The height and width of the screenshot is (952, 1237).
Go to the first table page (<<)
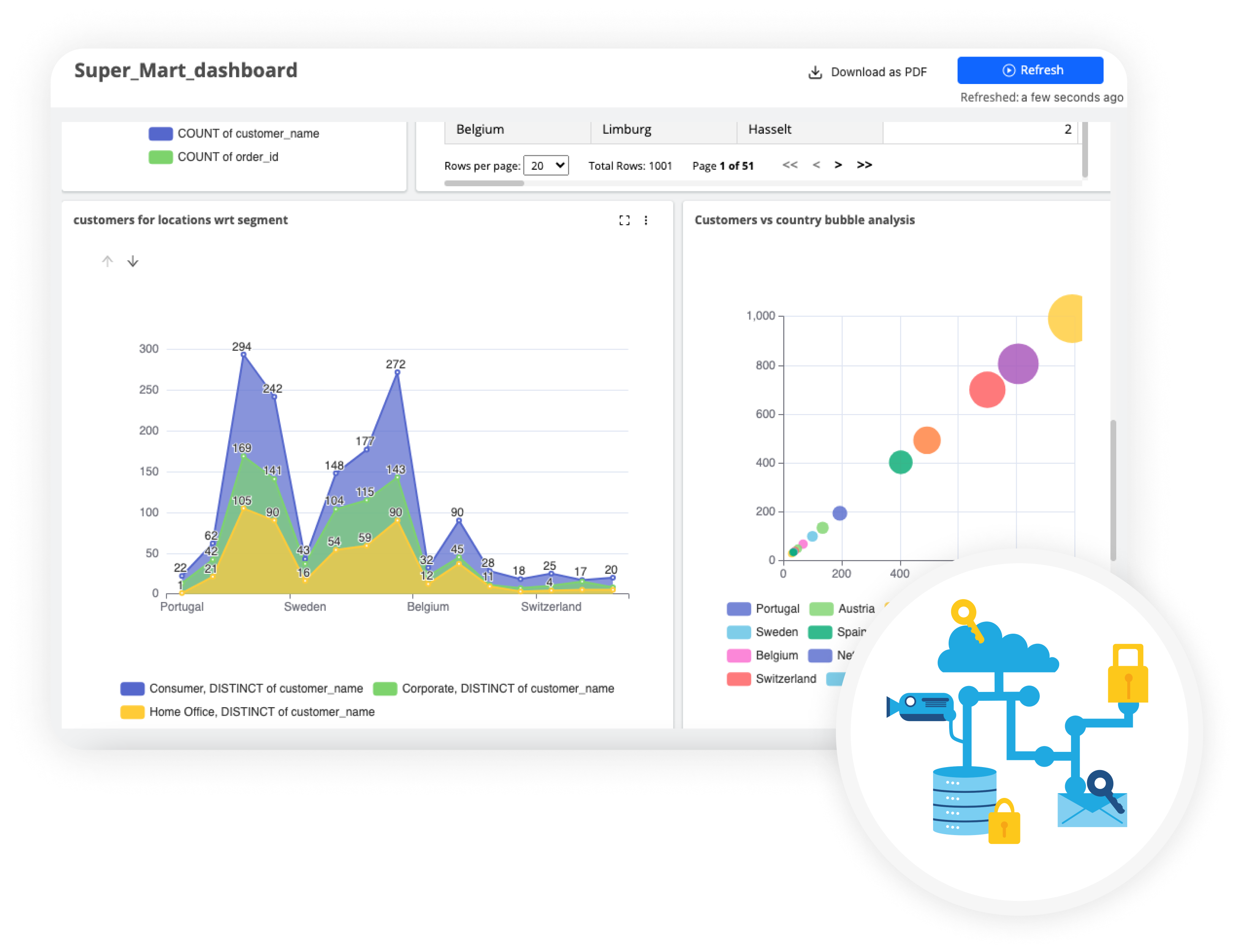click(789, 165)
